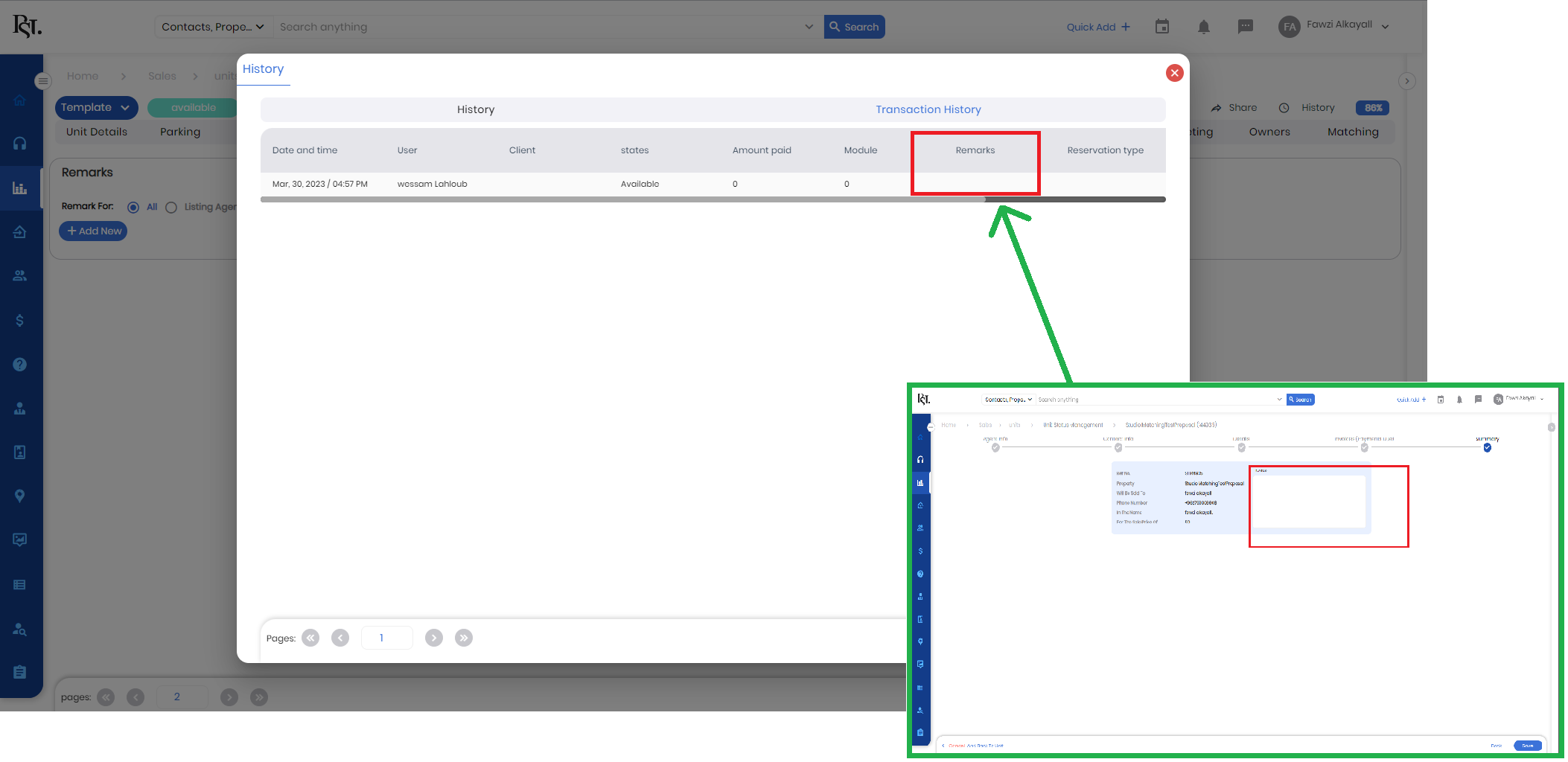Screen dimensions: 1568x762
Task: Open the contacts people icon in sidebar
Action: coord(20,275)
